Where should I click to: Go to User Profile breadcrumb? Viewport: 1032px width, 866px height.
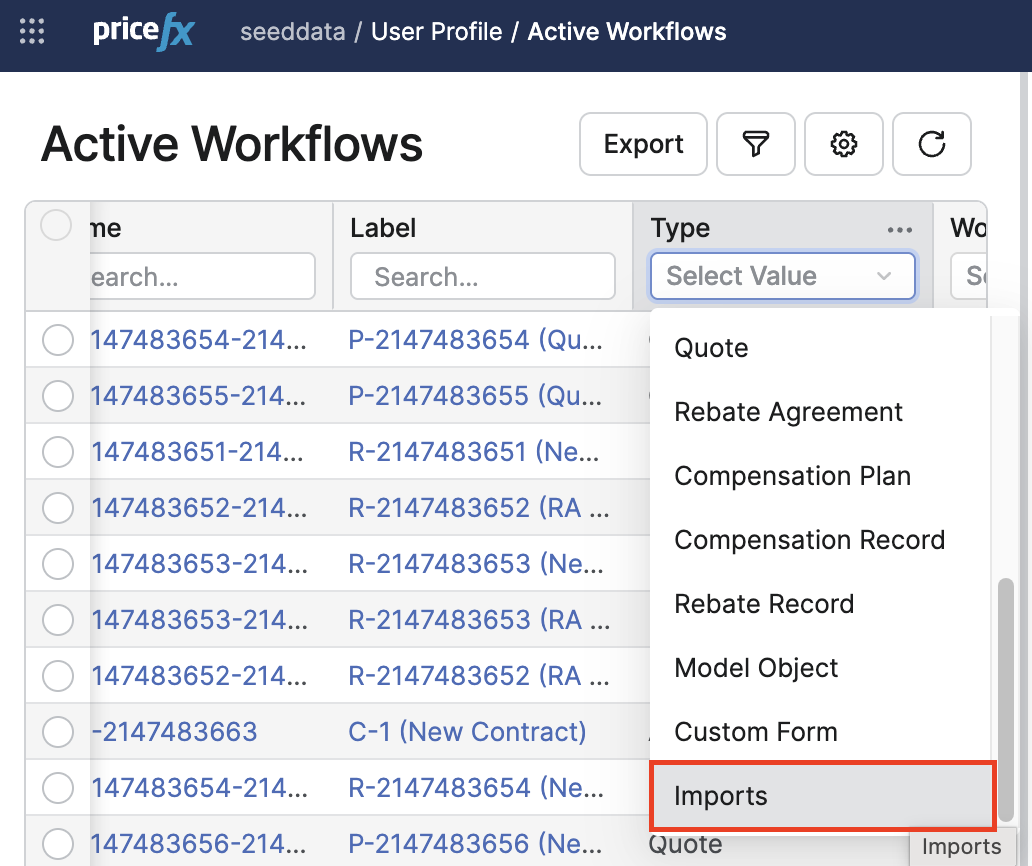[436, 32]
